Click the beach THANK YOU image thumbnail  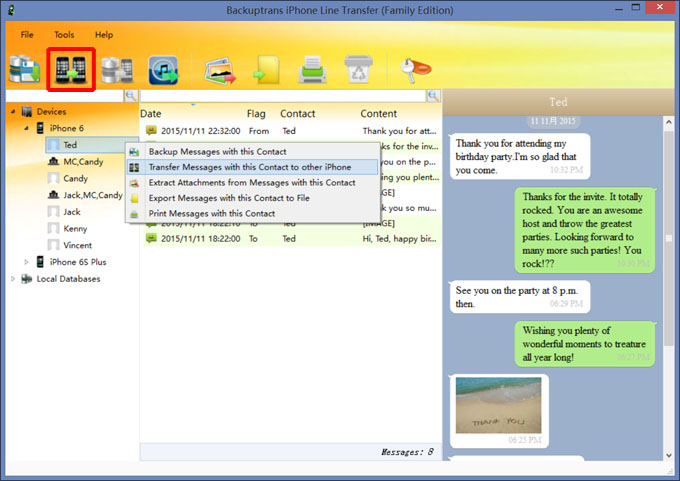tap(498, 405)
